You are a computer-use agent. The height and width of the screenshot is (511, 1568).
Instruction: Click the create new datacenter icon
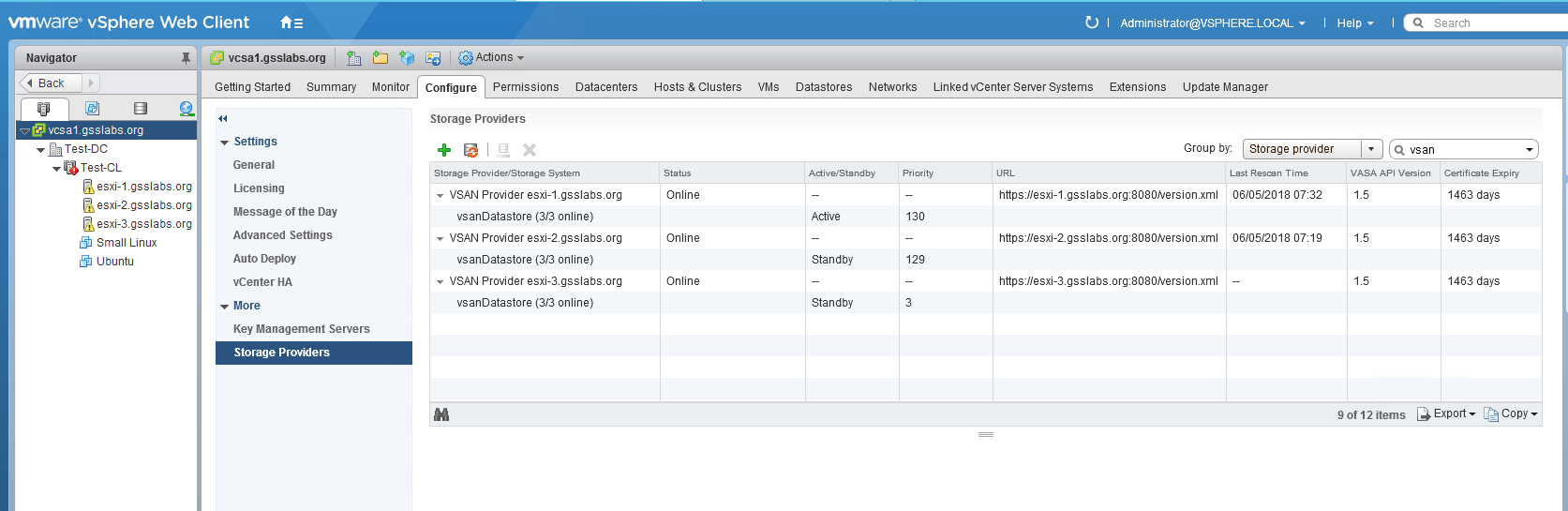353,58
